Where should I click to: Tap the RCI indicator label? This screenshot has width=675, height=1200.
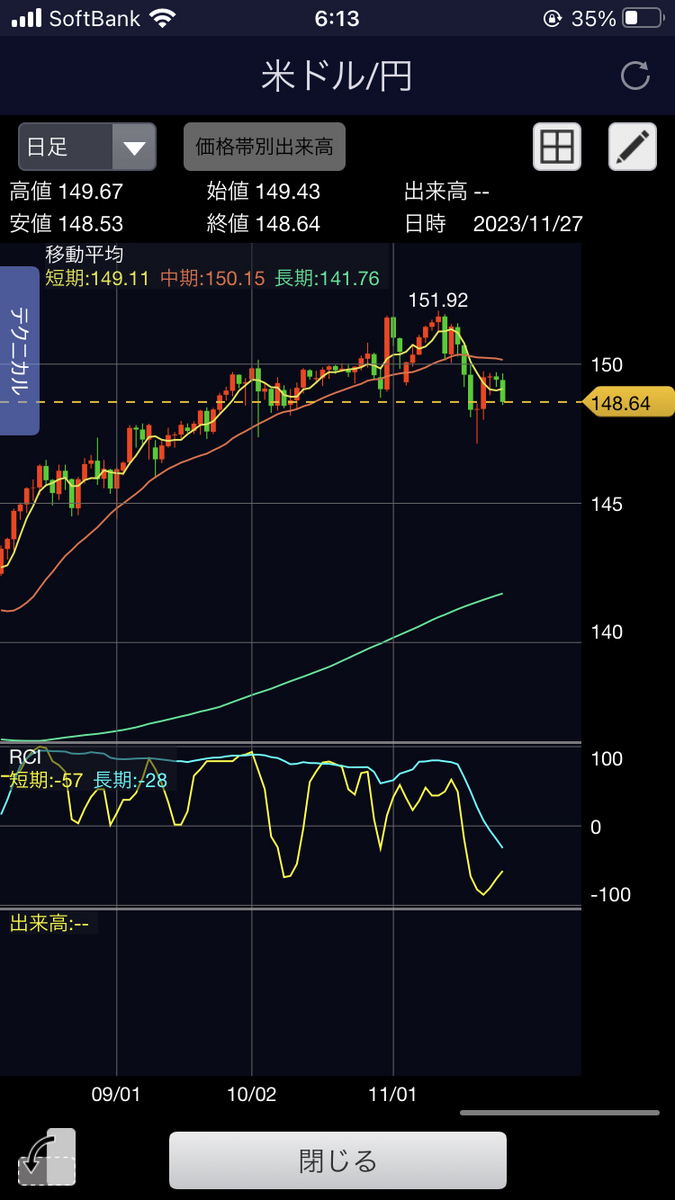click(25, 757)
